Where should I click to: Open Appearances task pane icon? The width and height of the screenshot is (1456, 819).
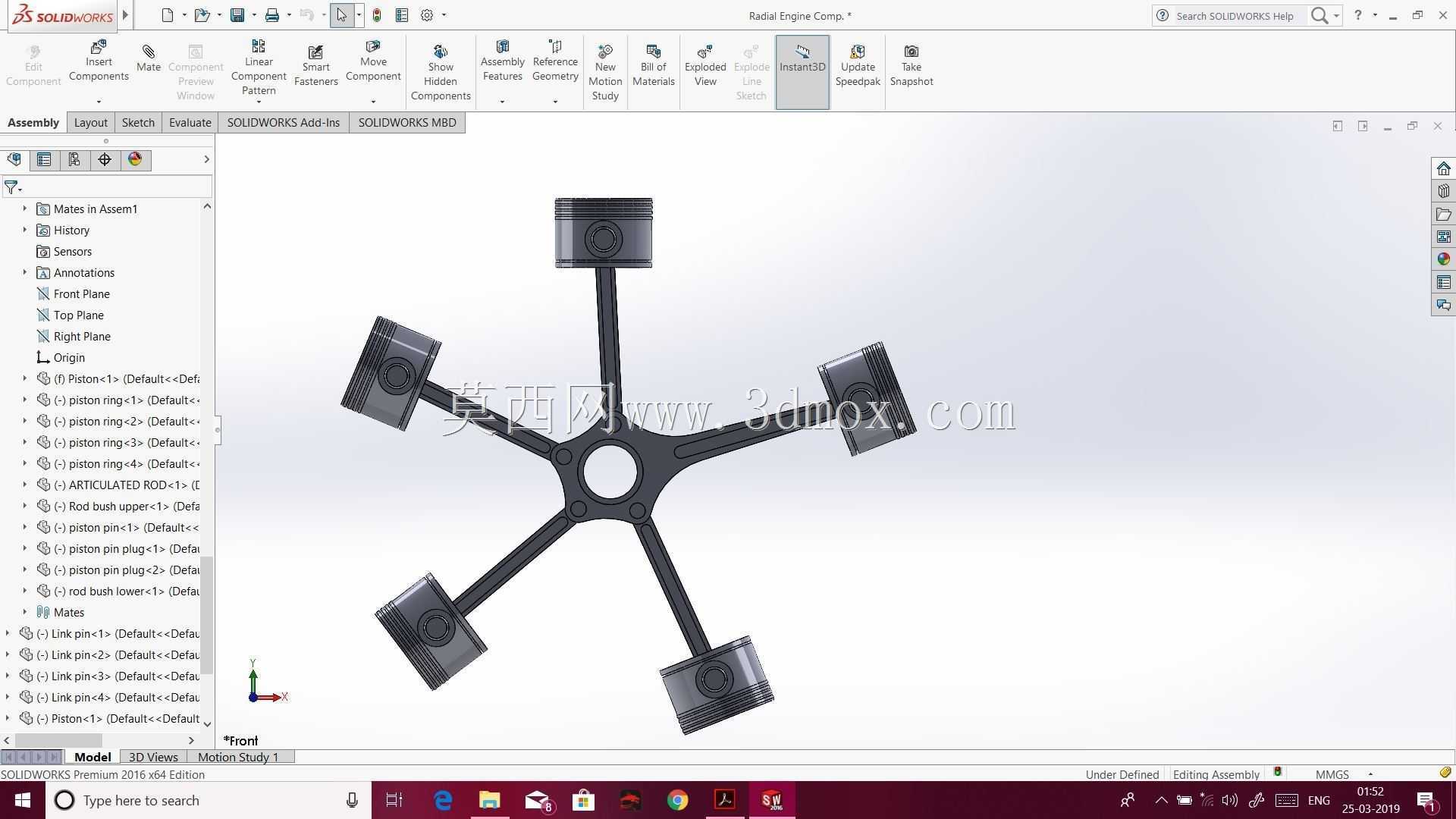1443,259
